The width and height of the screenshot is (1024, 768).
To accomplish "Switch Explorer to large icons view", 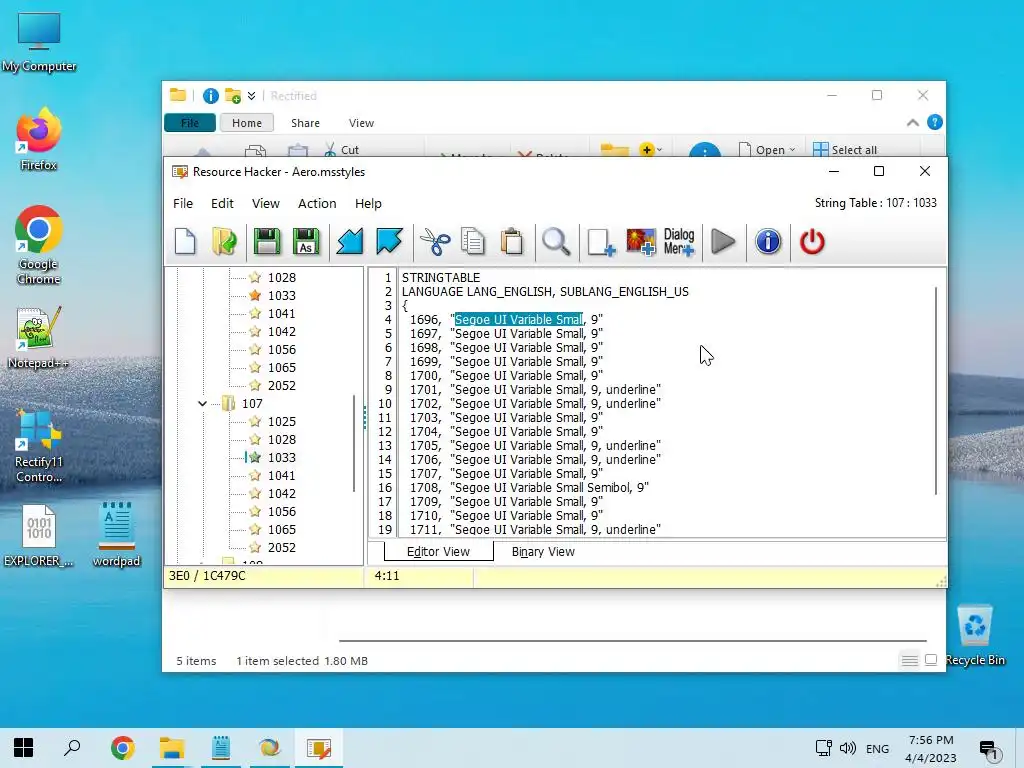I will (x=931, y=660).
